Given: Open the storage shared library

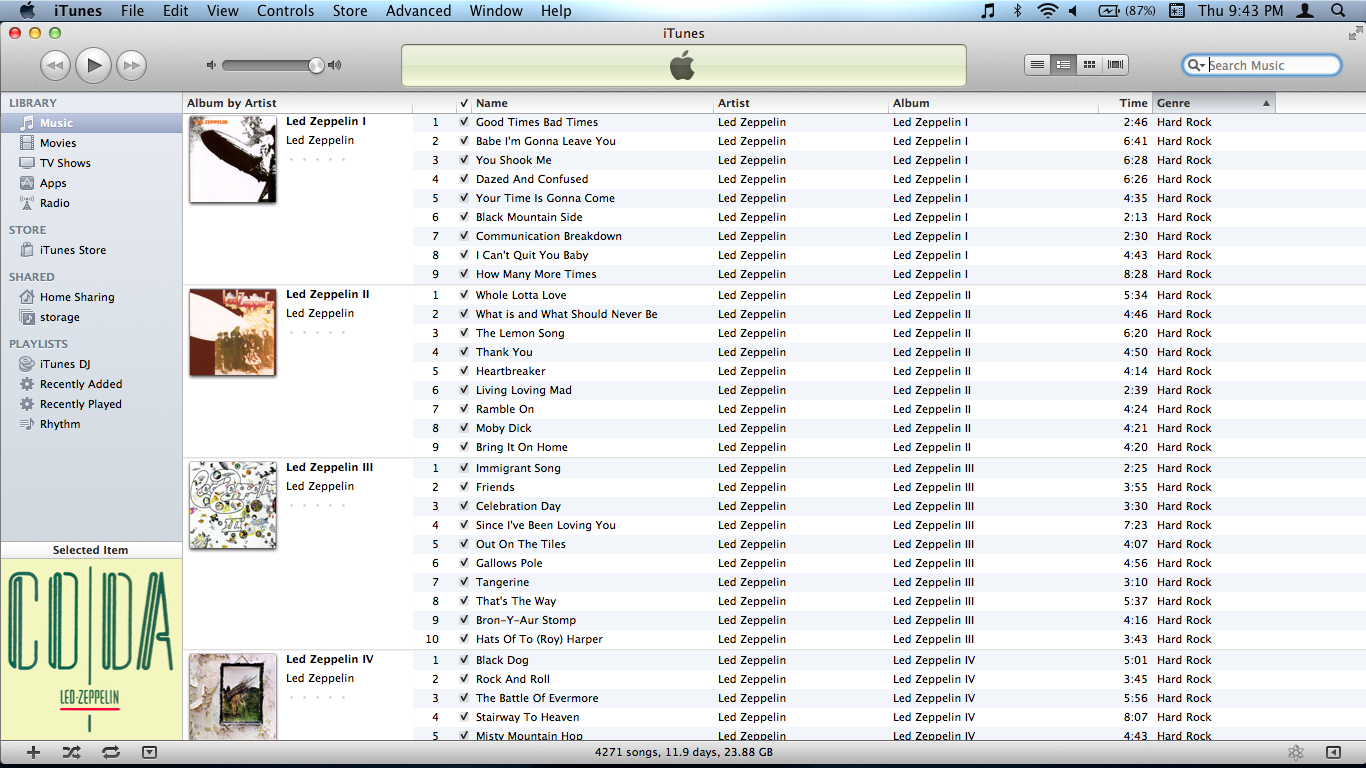Looking at the screenshot, I should click(x=91, y=317).
